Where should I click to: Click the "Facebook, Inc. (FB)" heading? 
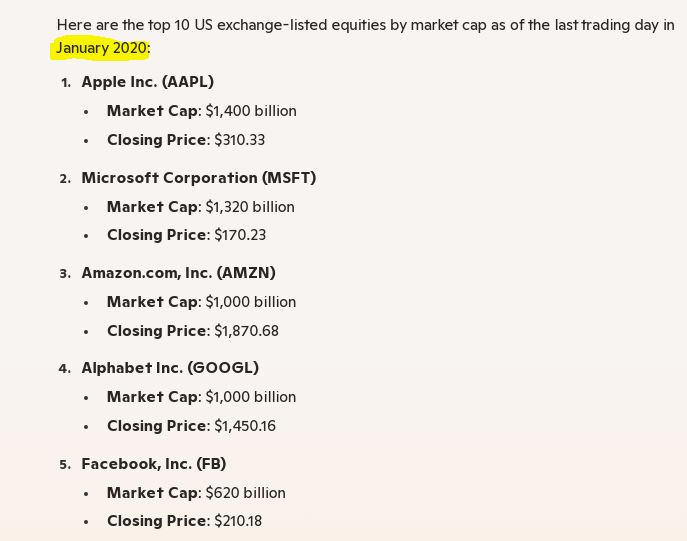153,464
